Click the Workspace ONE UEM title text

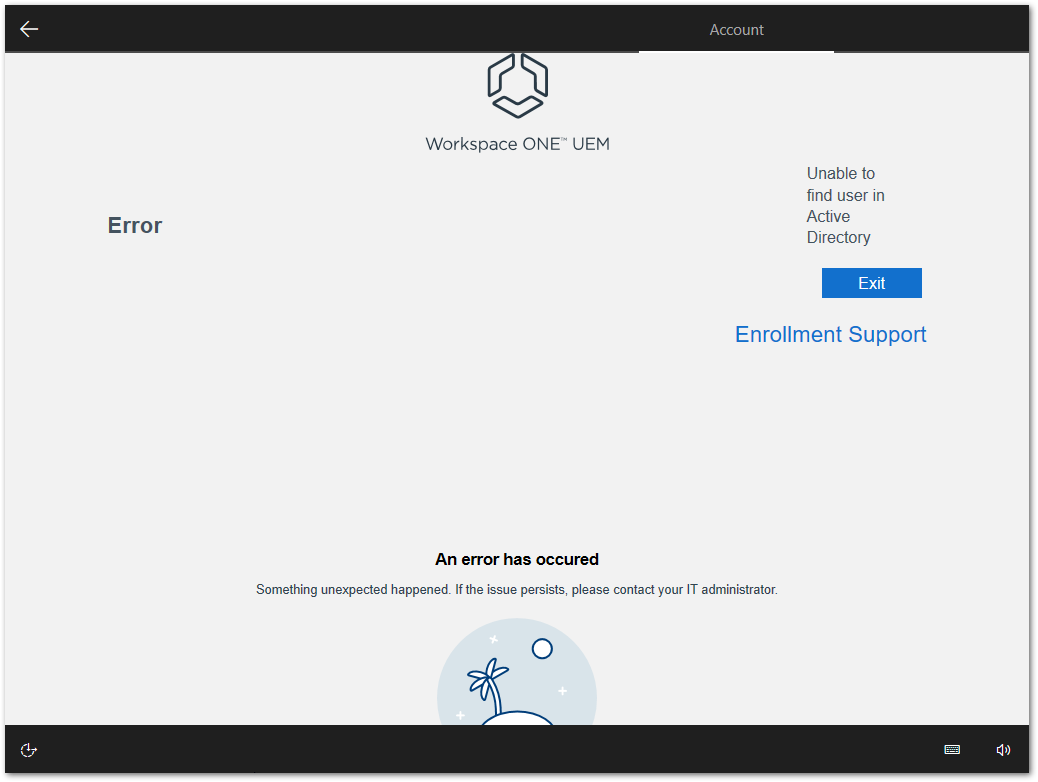pos(517,144)
